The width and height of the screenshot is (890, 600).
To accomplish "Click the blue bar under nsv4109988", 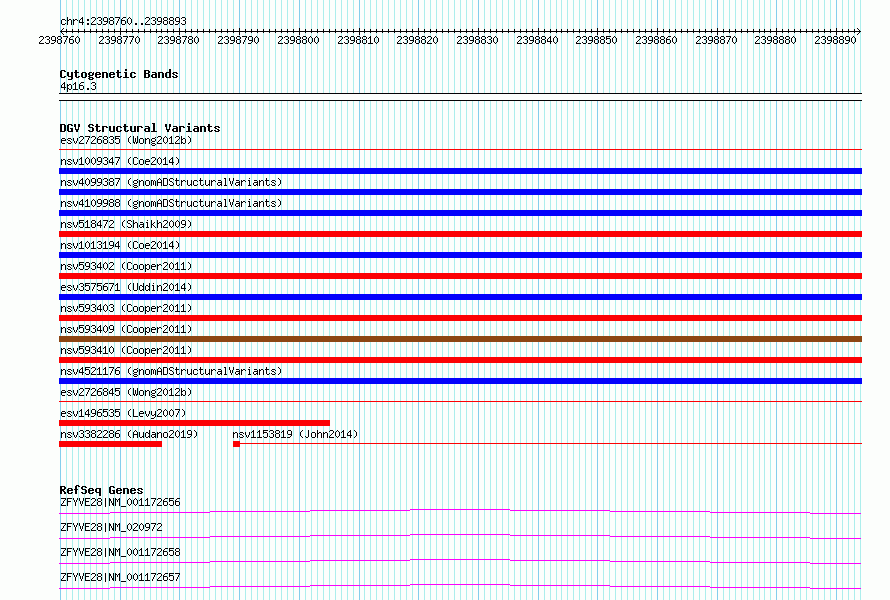I will (460, 213).
